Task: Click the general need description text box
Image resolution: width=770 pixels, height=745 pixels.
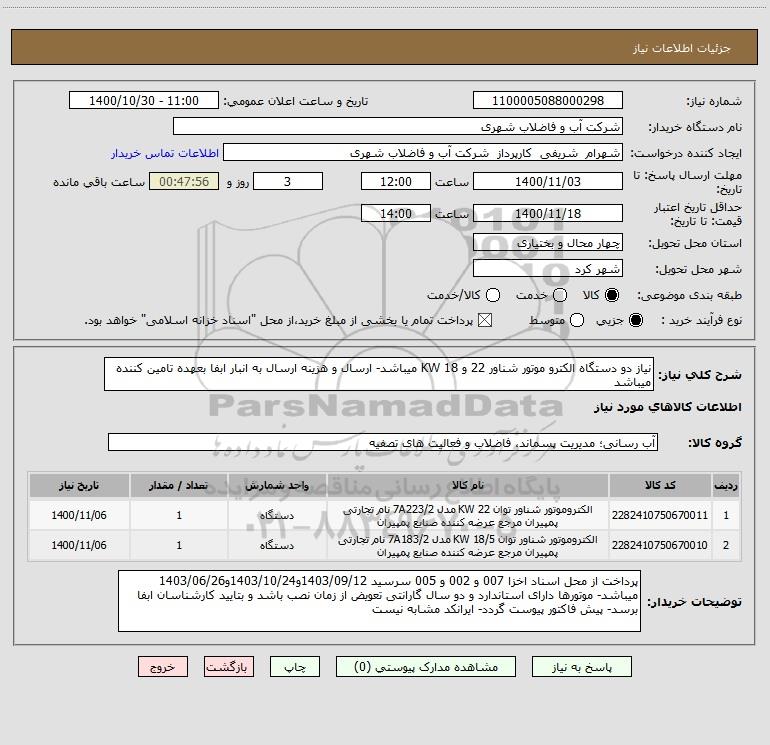Action: [x=379, y=375]
